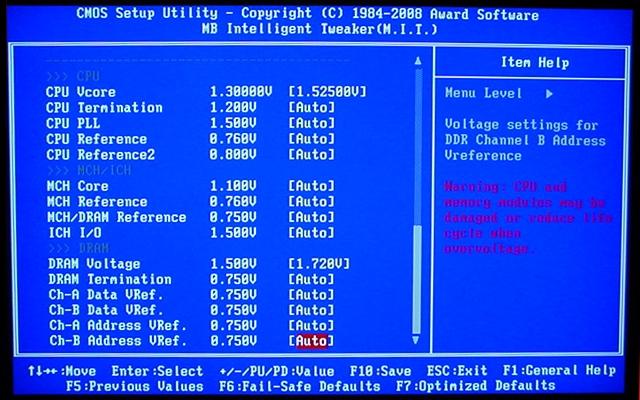640x400 pixels.
Task: Open DRAM Termination [Auto] value
Action: (311, 279)
